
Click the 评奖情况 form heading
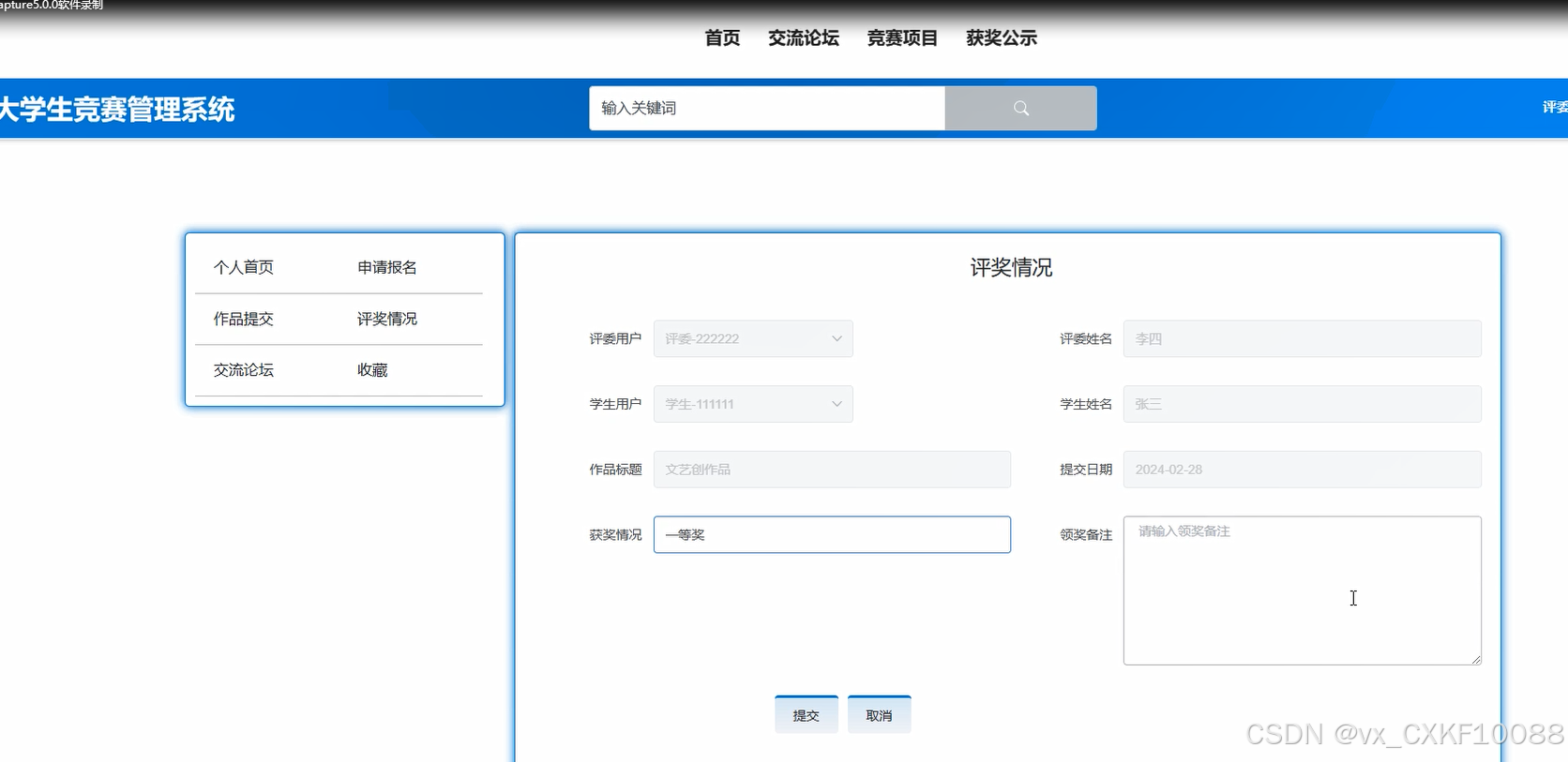(x=1011, y=268)
